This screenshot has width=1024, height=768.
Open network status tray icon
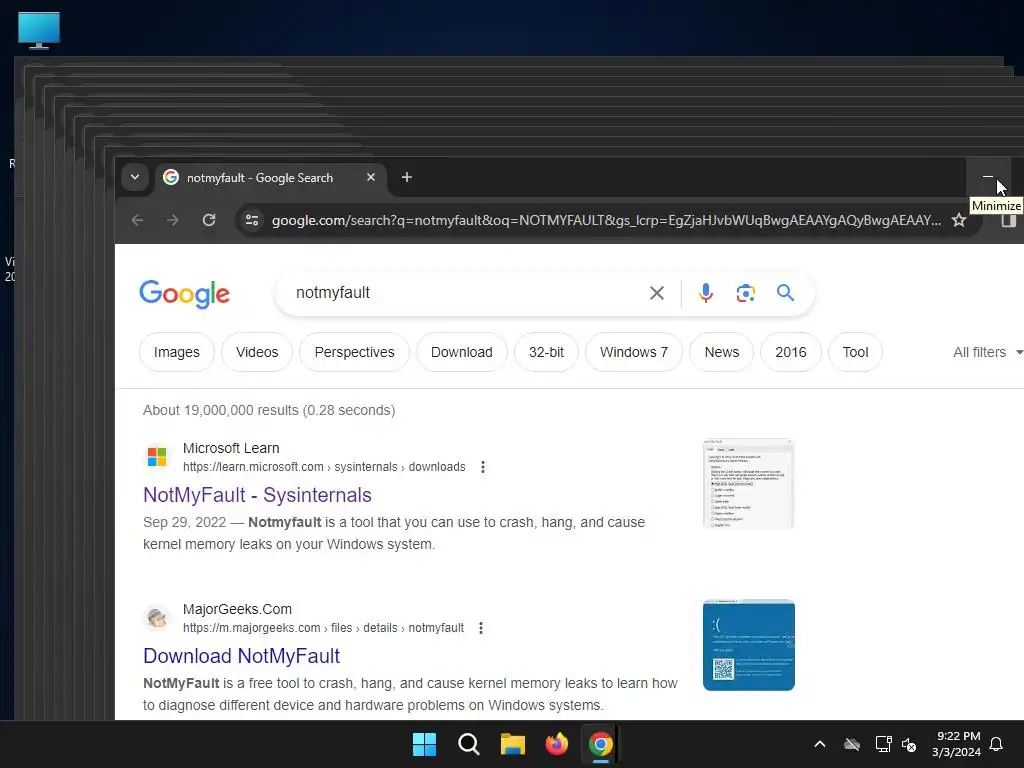tap(883, 744)
